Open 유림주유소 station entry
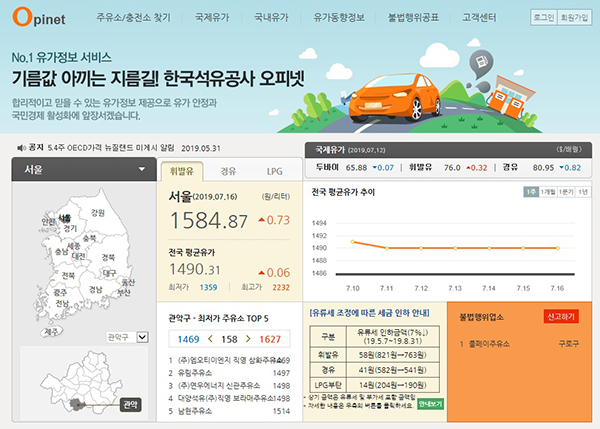 (x=229, y=373)
